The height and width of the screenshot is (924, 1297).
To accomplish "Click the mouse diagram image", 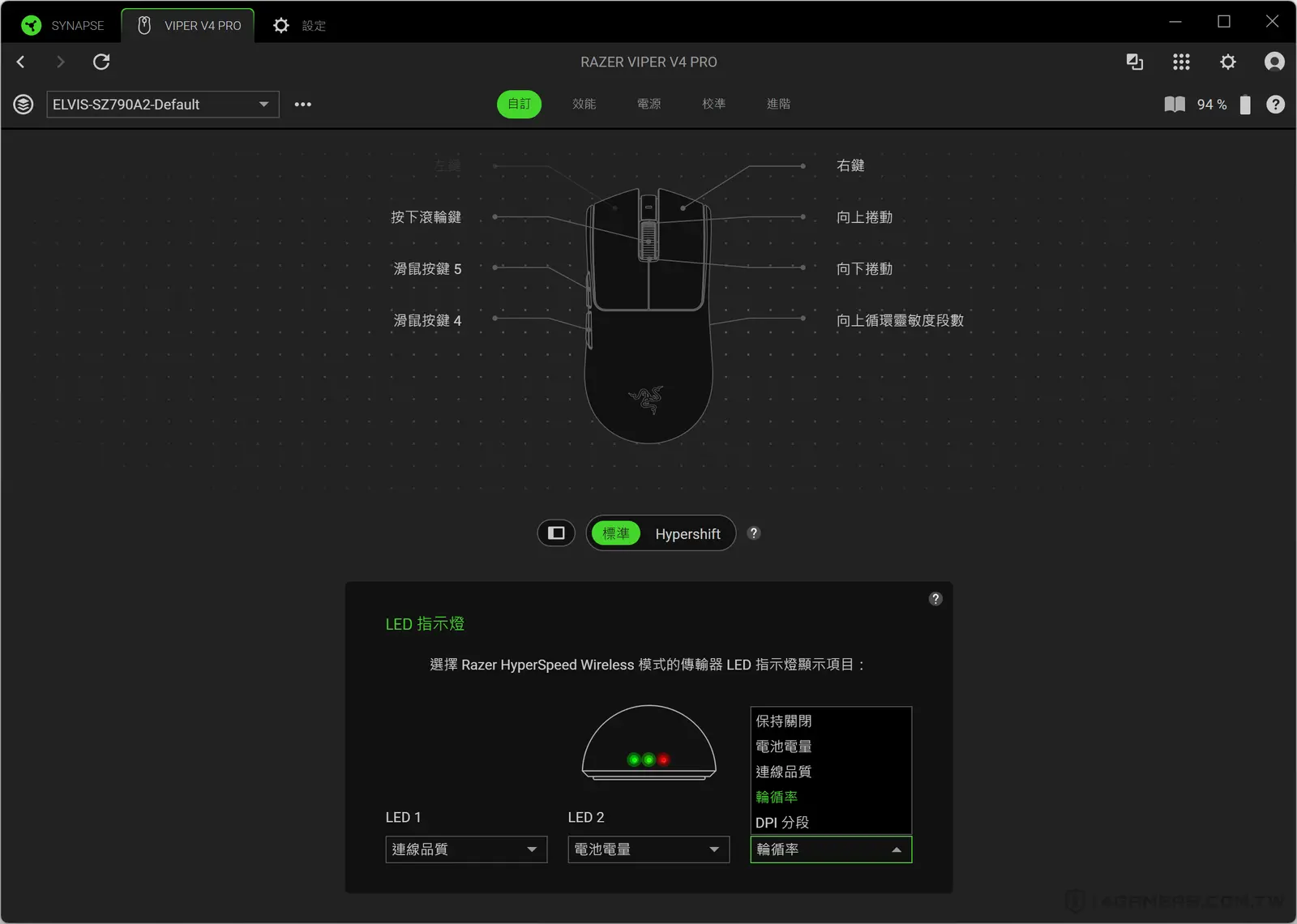I will pyautogui.click(x=648, y=315).
